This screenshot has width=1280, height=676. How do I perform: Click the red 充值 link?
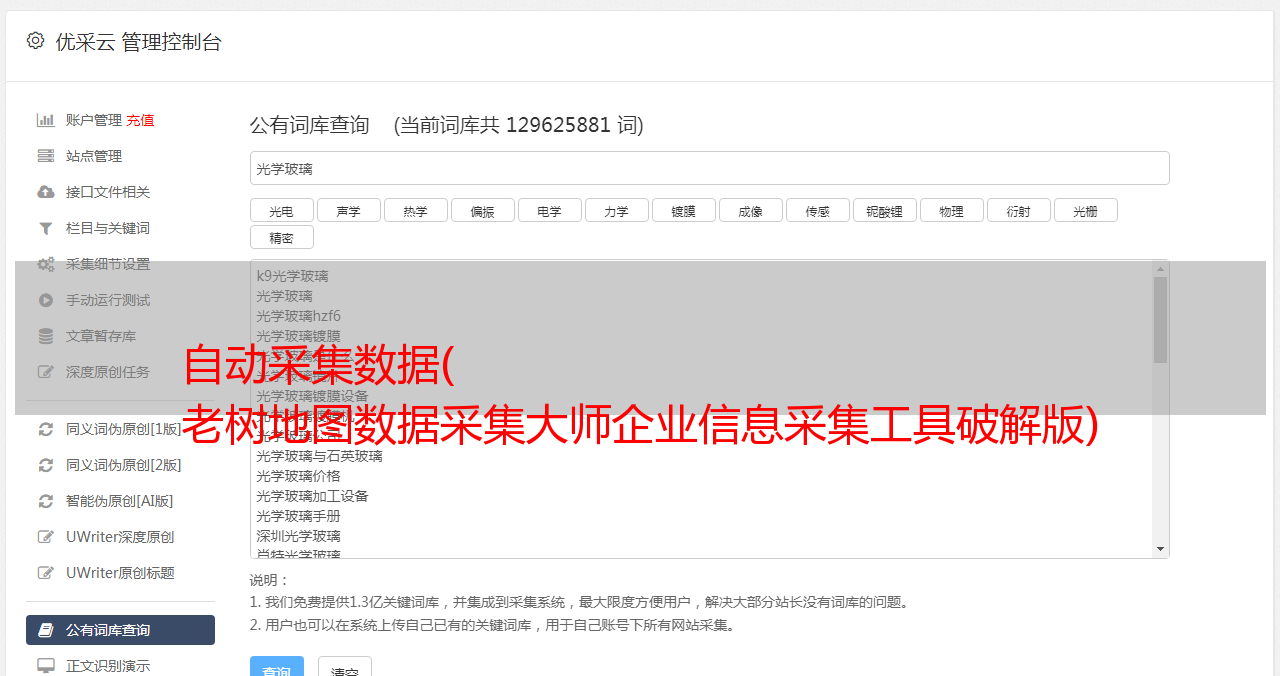pos(140,120)
